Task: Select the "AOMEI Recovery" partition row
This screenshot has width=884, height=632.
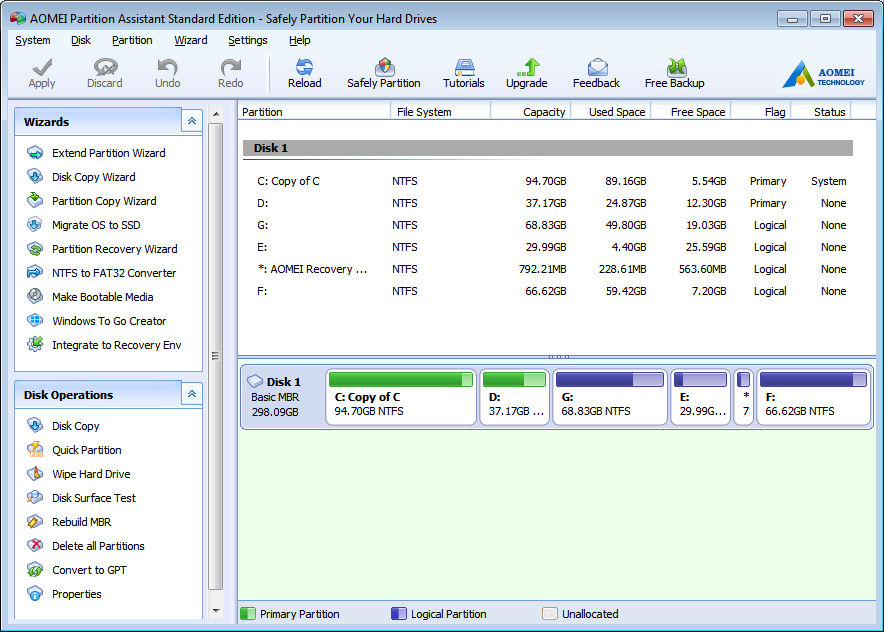Action: 547,269
